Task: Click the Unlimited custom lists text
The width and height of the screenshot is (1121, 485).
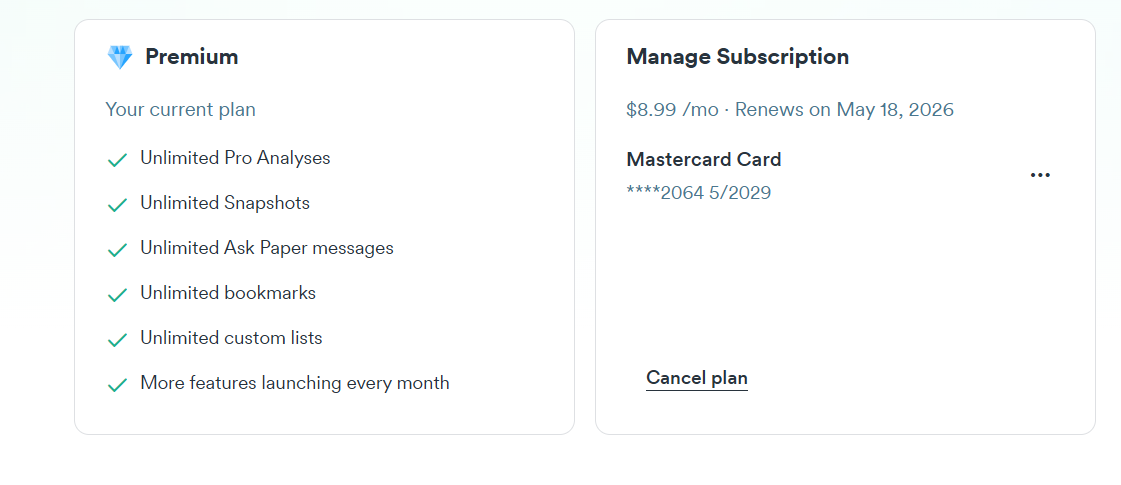Action: tap(231, 338)
